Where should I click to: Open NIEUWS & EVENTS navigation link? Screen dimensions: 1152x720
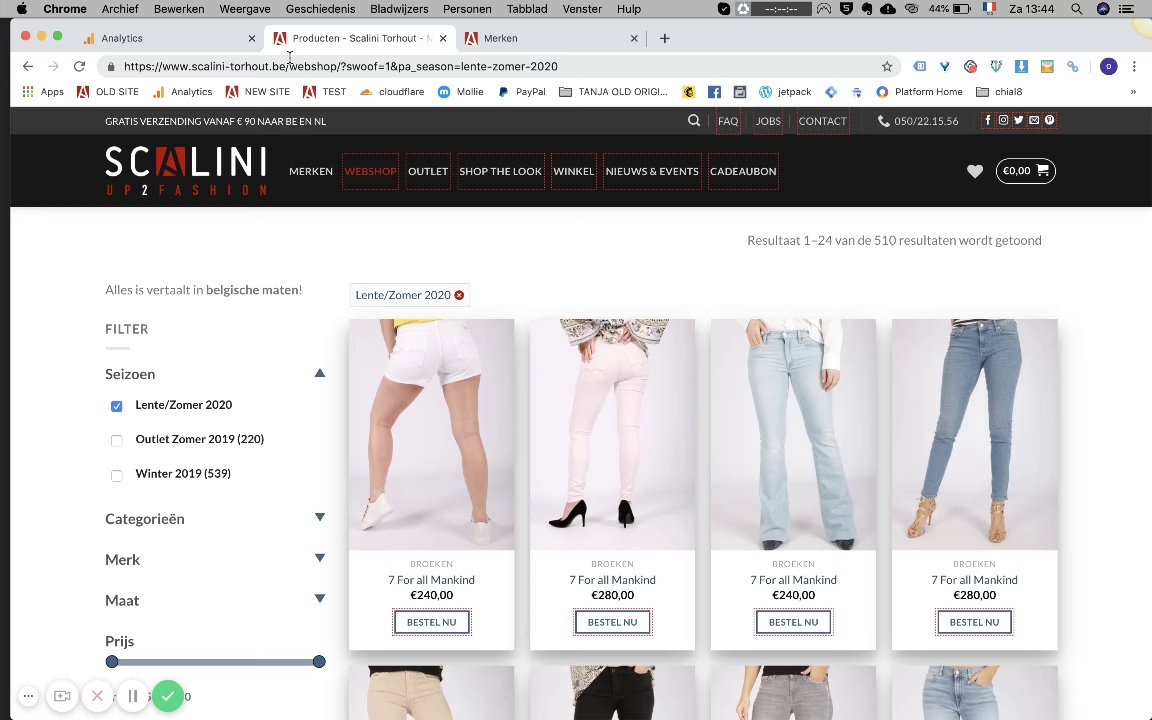(652, 171)
